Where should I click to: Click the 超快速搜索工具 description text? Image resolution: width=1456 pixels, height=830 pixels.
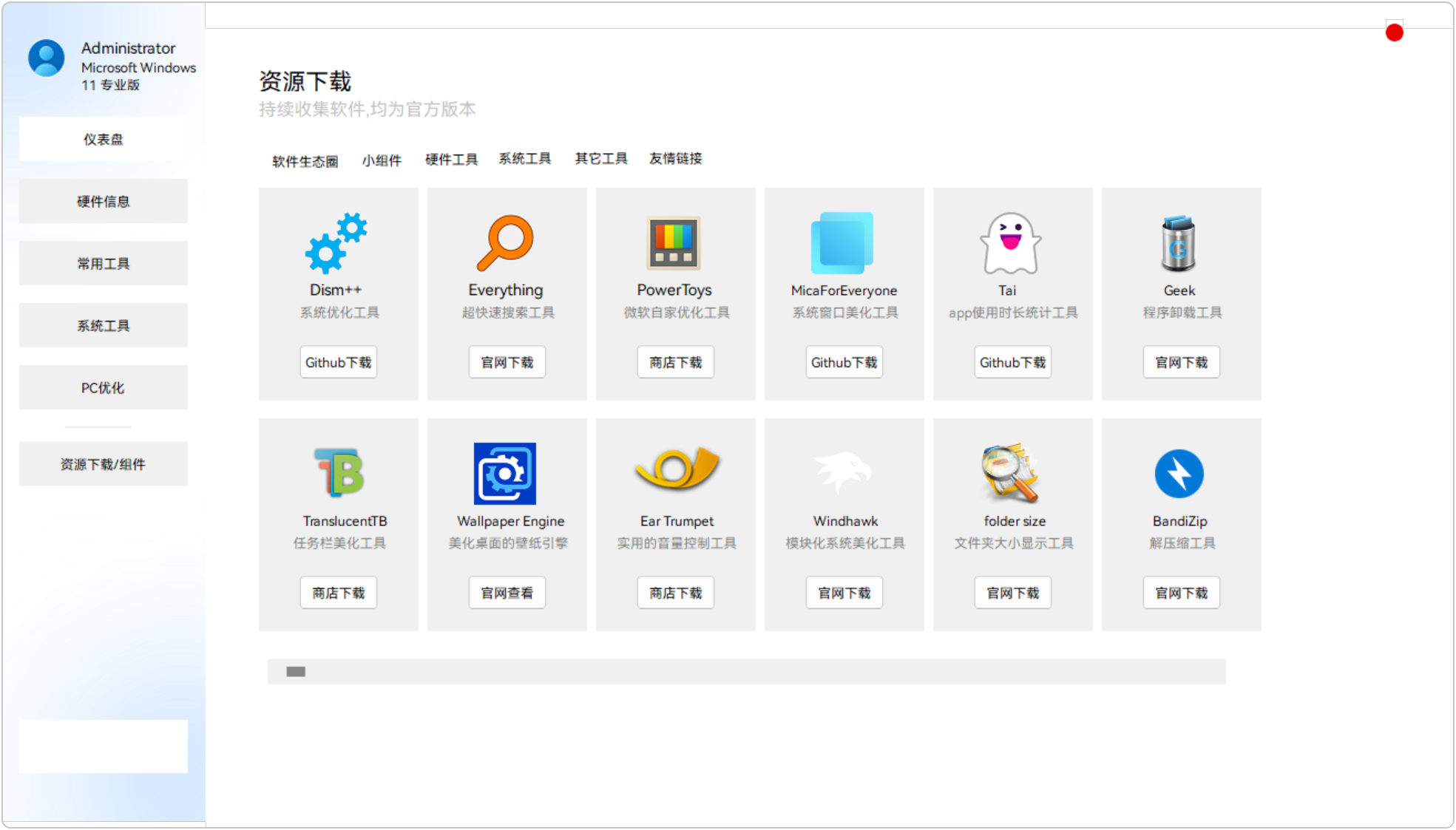508,313
